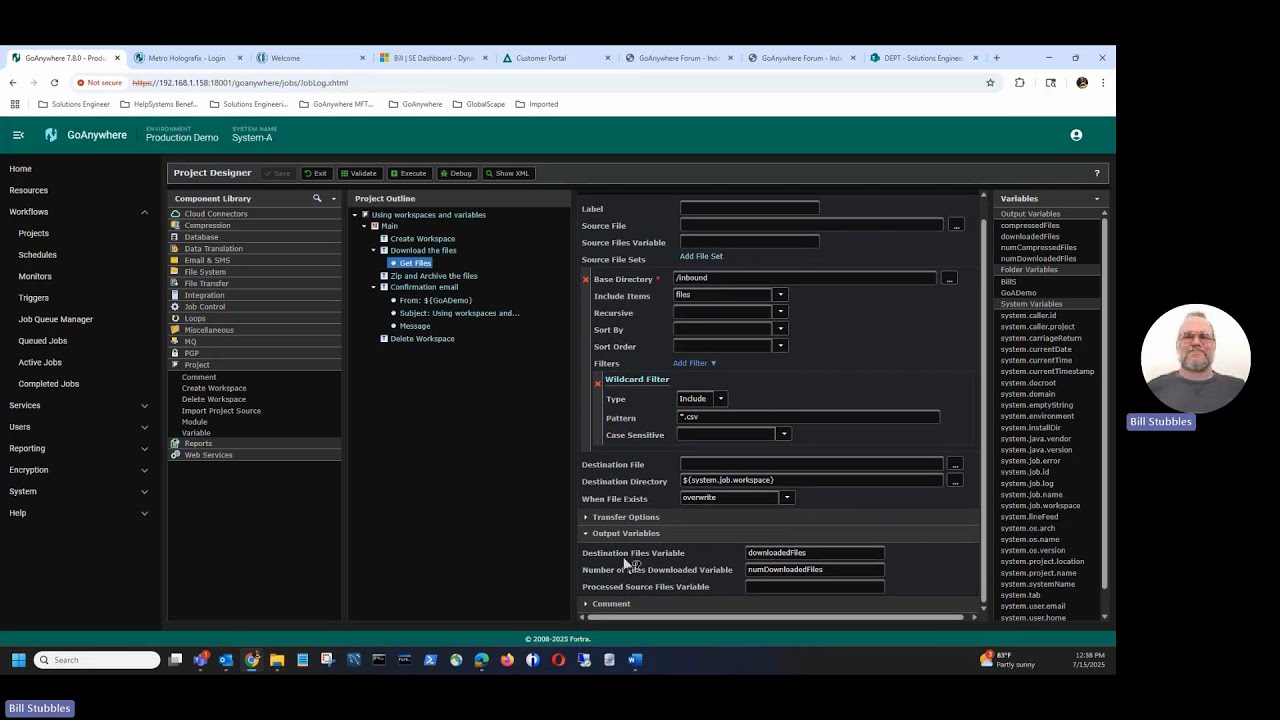Click the File Transfer category icon
This screenshot has height=720, width=1280.
pos(175,283)
